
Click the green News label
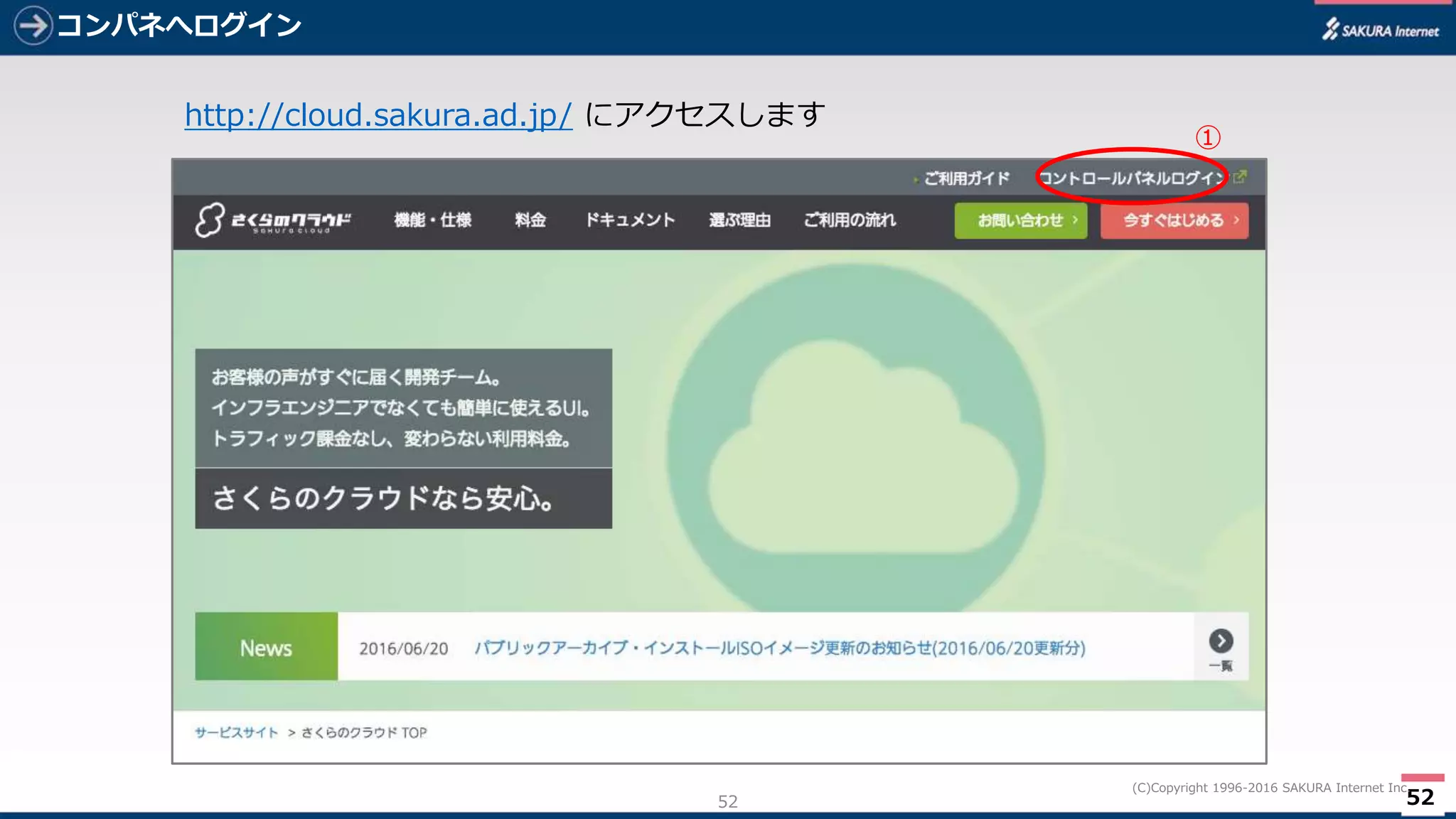(267, 646)
